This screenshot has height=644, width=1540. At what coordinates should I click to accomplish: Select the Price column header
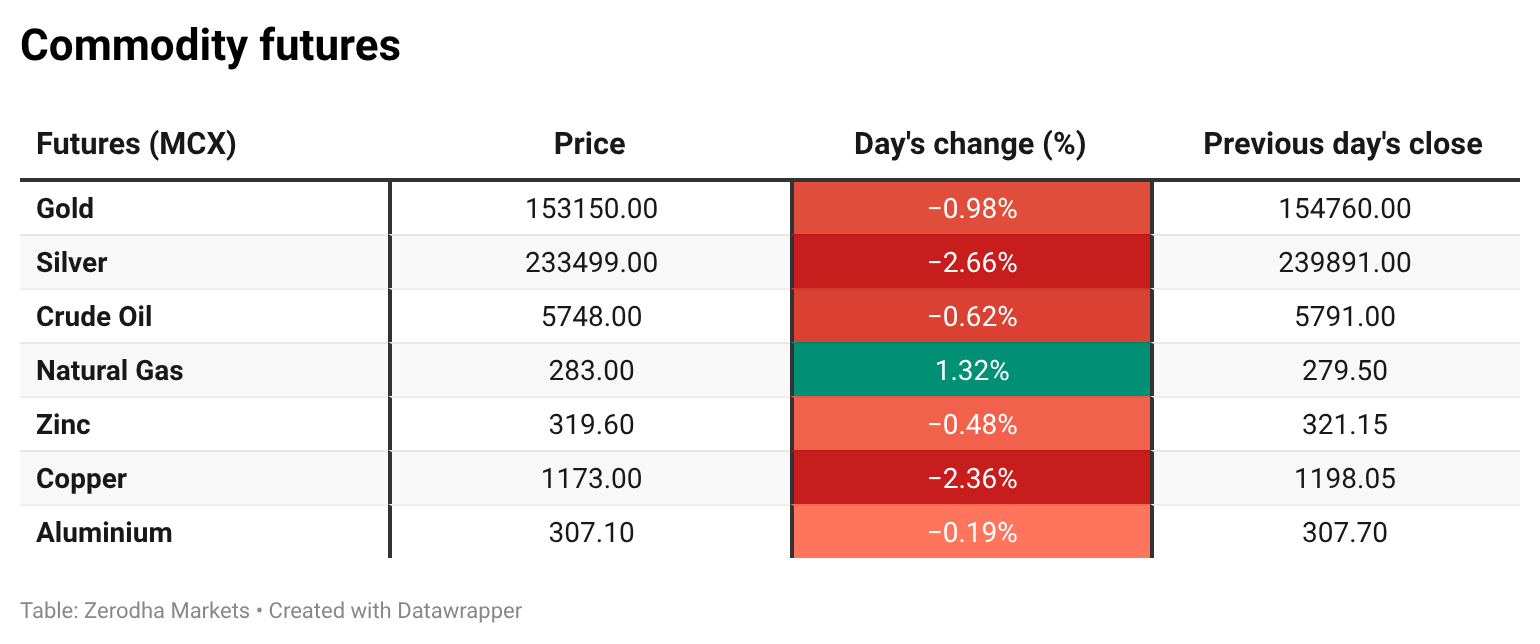click(x=589, y=144)
